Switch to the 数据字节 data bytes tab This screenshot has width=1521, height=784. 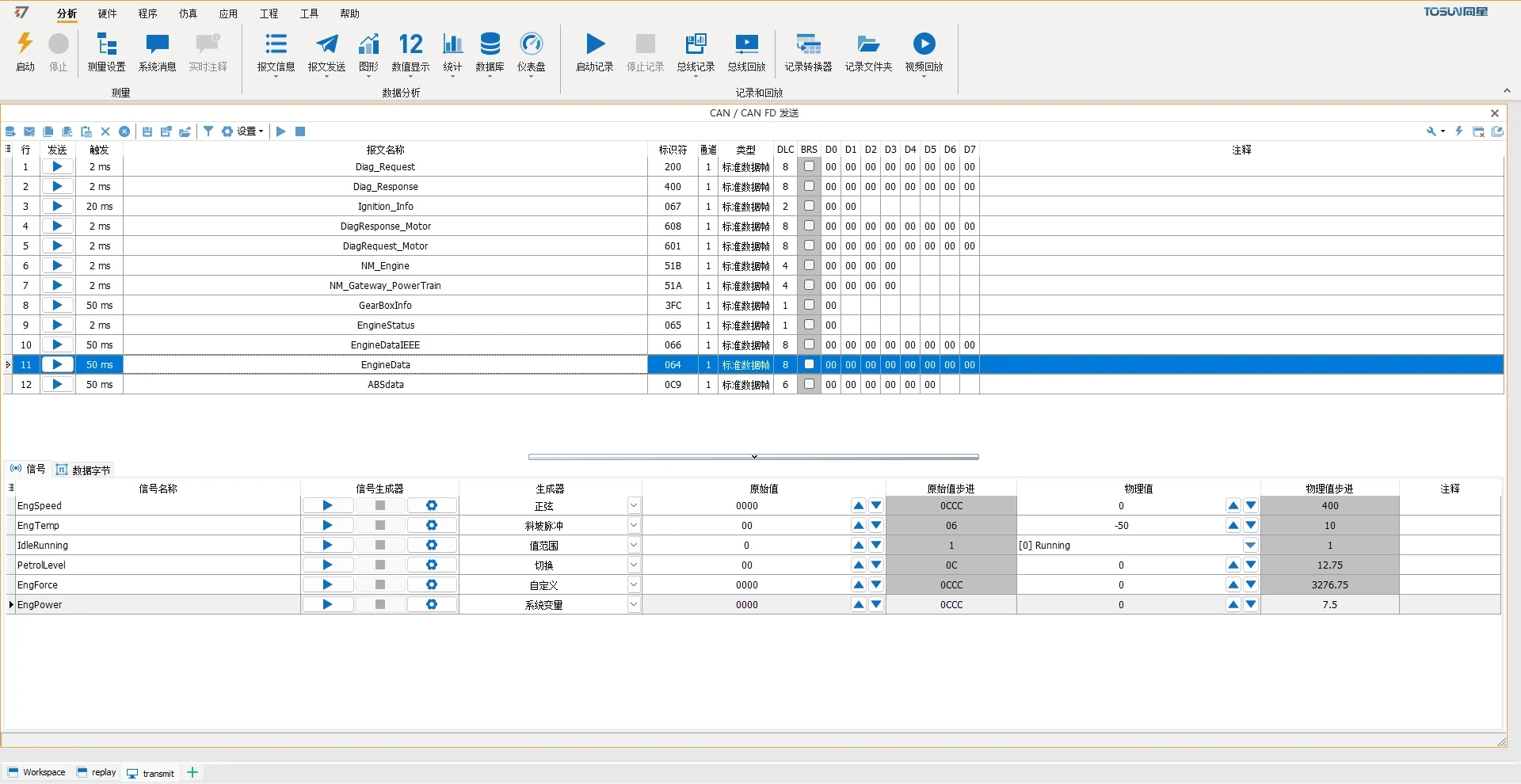coord(84,470)
